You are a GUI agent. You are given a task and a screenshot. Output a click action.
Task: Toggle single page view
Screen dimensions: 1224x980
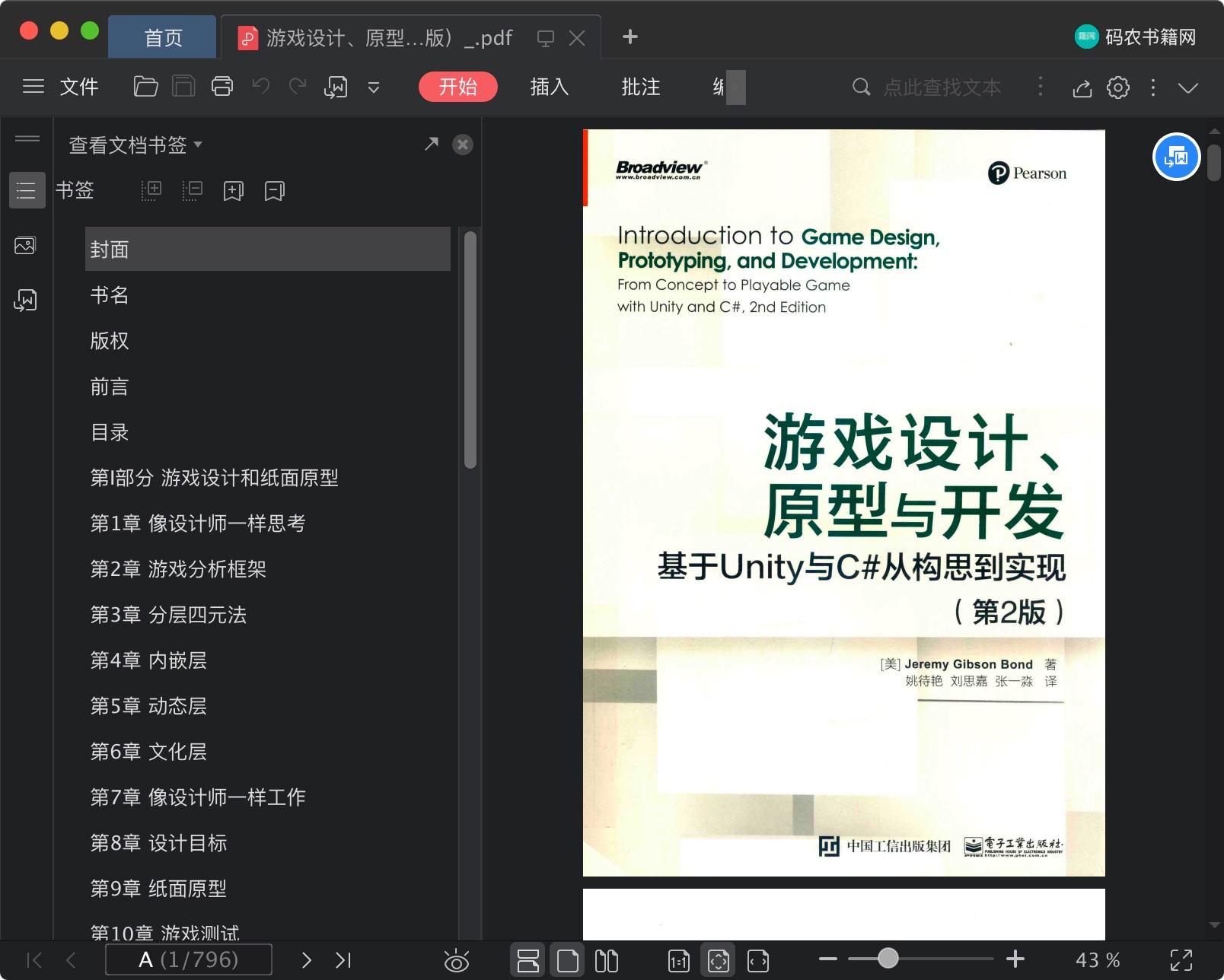click(567, 960)
